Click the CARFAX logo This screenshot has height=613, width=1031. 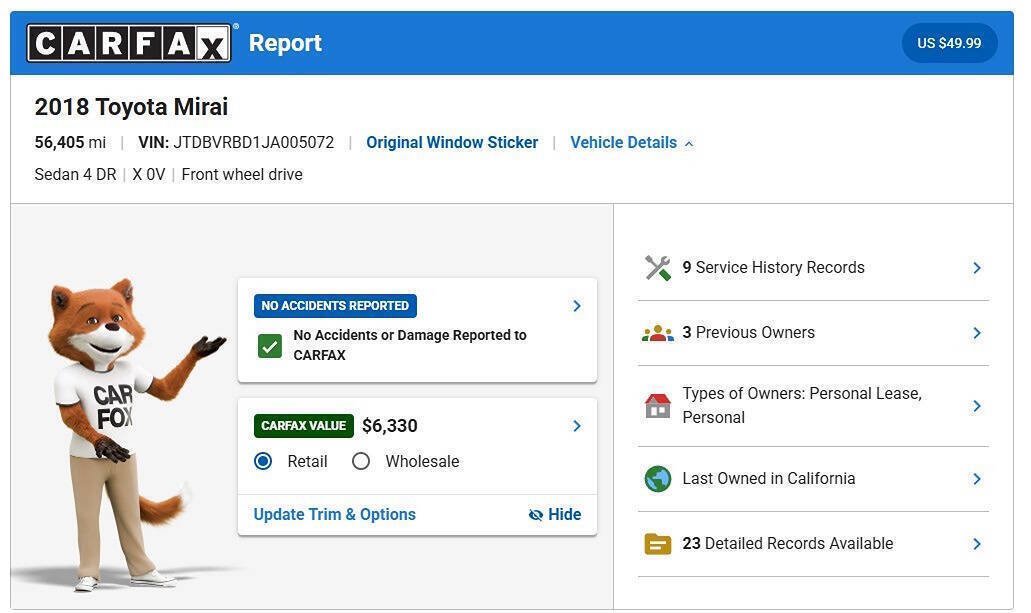coord(129,43)
